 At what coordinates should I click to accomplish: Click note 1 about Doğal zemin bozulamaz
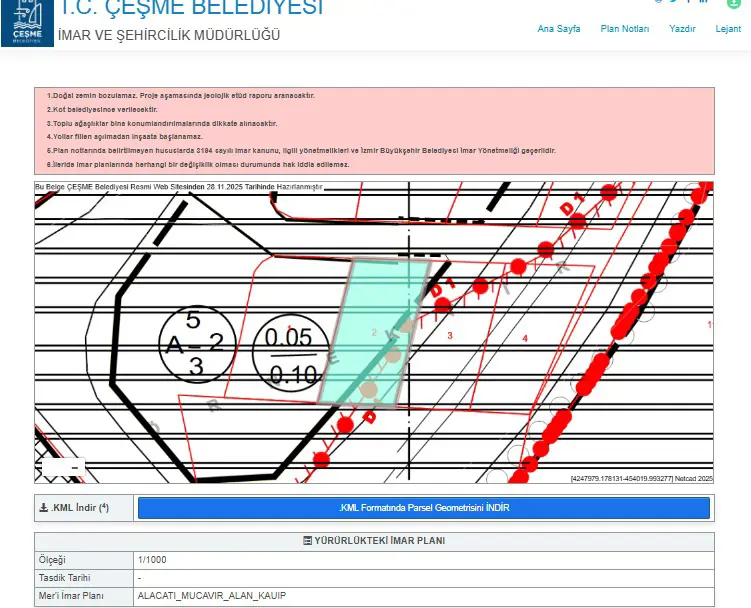pyautogui.click(x=181, y=95)
